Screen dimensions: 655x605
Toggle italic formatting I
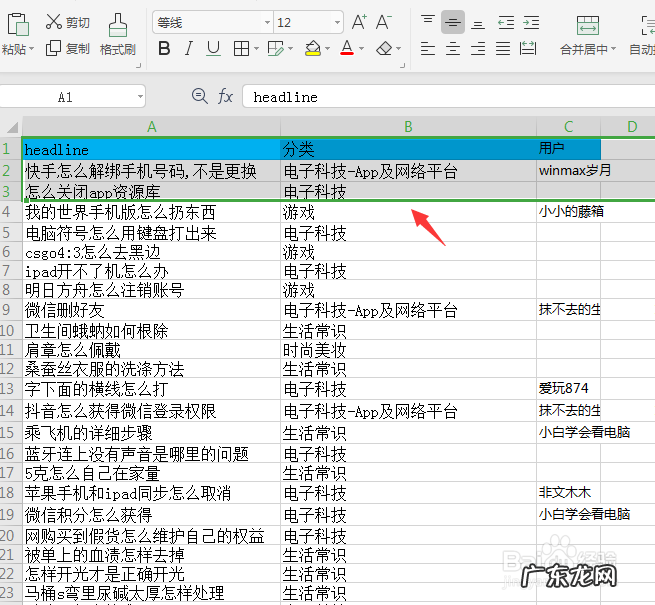[189, 48]
